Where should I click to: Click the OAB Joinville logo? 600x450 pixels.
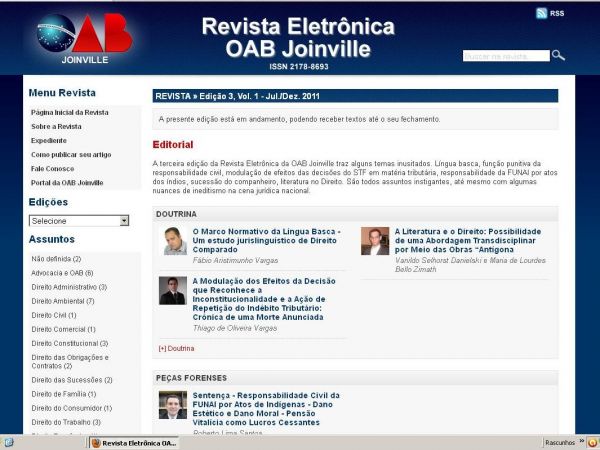pyautogui.click(x=85, y=38)
